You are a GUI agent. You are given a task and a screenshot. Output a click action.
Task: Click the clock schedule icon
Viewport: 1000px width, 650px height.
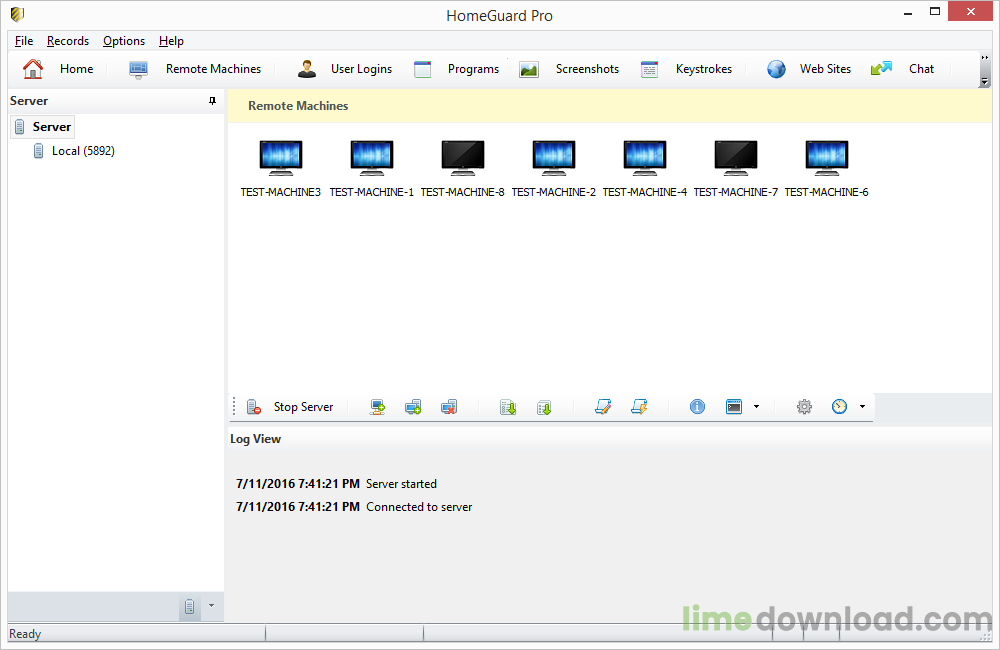pos(839,406)
